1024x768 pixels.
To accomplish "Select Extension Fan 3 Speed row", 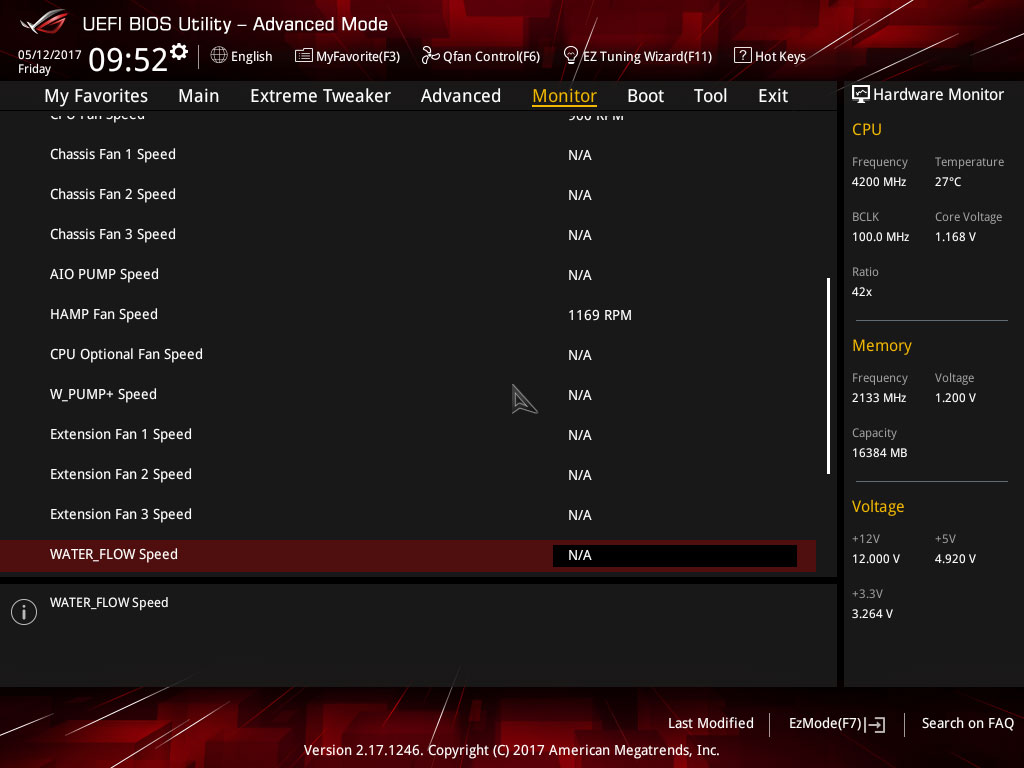I will [408, 515].
